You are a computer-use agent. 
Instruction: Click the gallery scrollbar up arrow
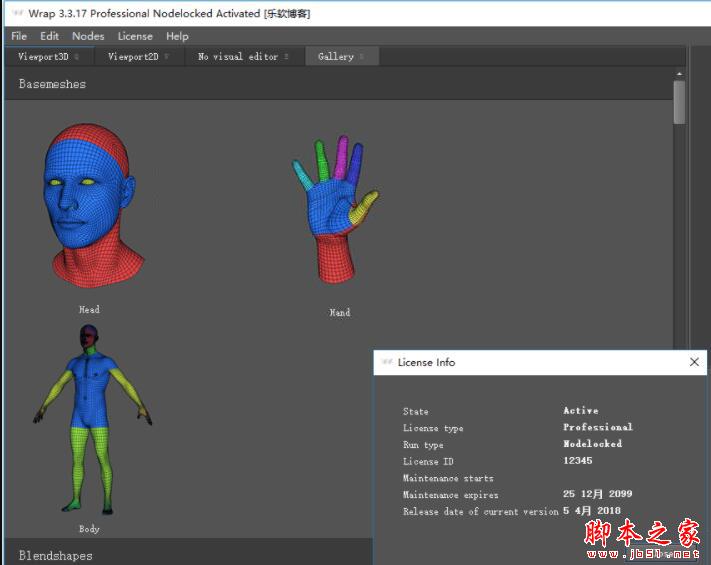tap(679, 74)
